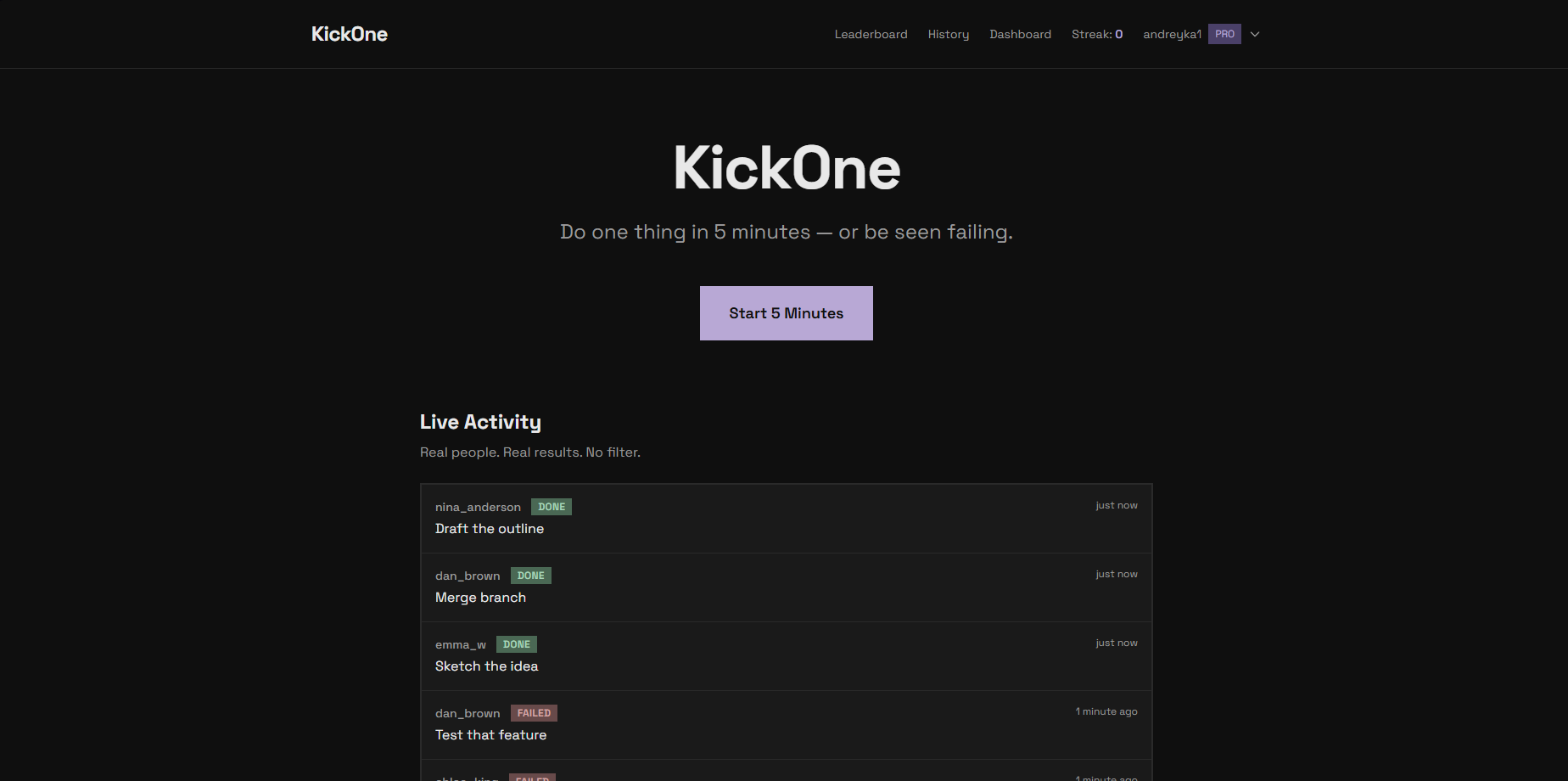This screenshot has width=1568, height=781.
Task: Open the Leaderboard page
Action: [871, 34]
